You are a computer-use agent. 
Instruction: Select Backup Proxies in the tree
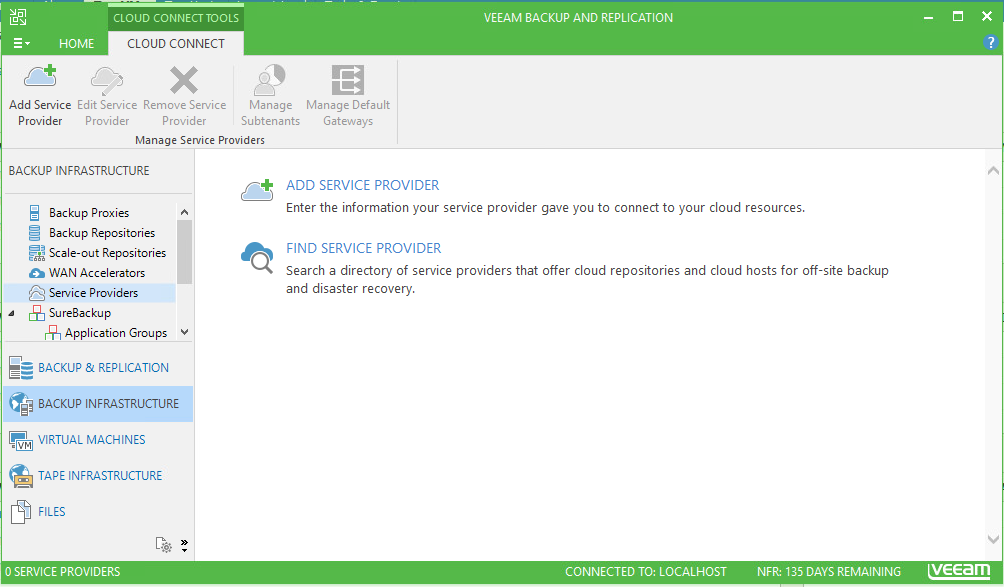[x=89, y=213]
